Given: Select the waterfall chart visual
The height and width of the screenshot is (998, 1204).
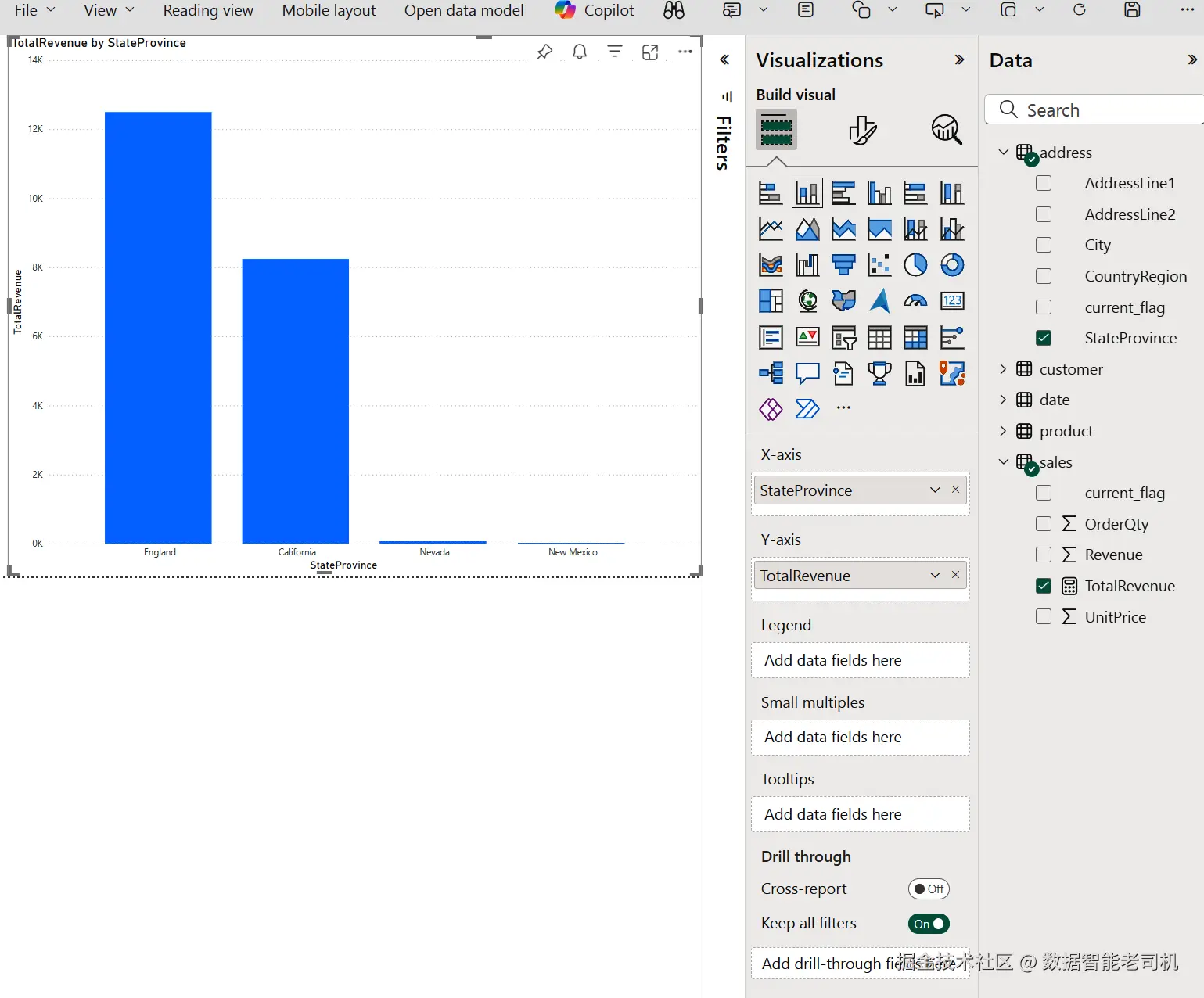Looking at the screenshot, I should click(807, 264).
